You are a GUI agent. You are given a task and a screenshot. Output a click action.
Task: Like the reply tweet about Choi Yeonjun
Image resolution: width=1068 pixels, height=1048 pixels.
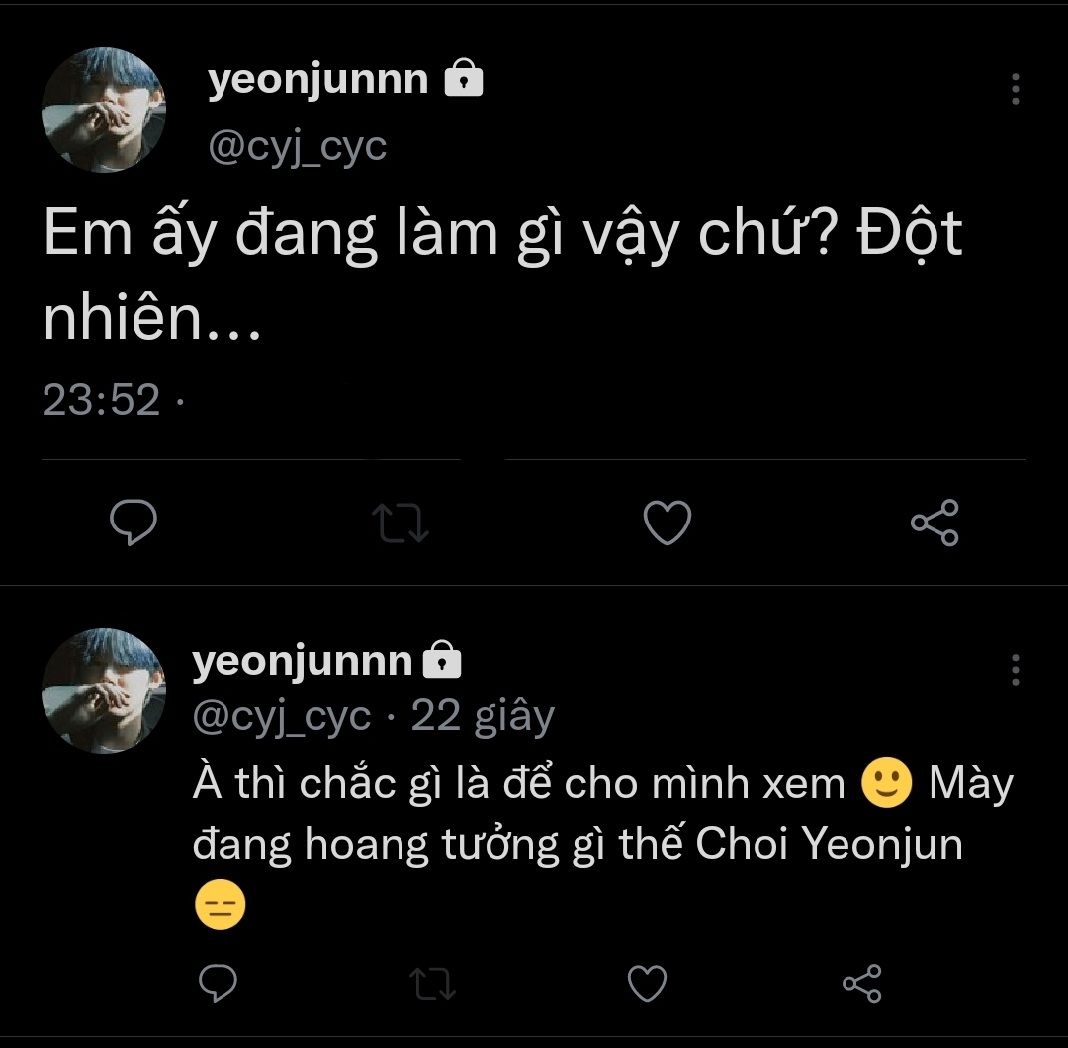click(647, 984)
